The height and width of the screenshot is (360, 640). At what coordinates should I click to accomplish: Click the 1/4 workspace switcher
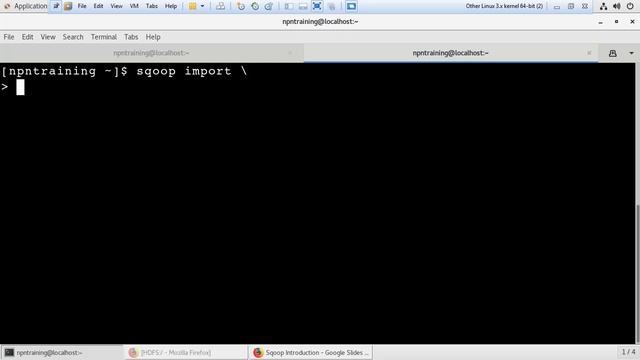click(x=628, y=352)
